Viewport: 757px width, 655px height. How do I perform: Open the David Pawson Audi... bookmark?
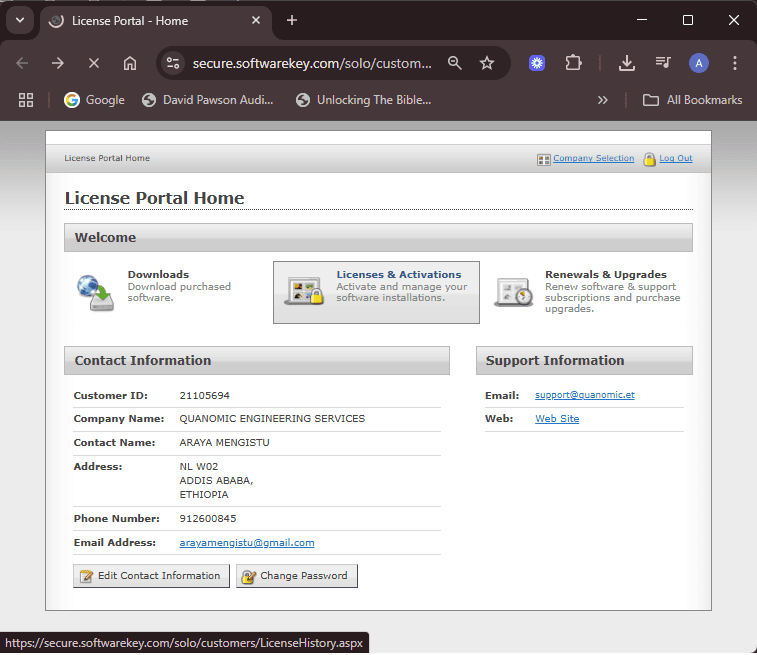point(208,100)
